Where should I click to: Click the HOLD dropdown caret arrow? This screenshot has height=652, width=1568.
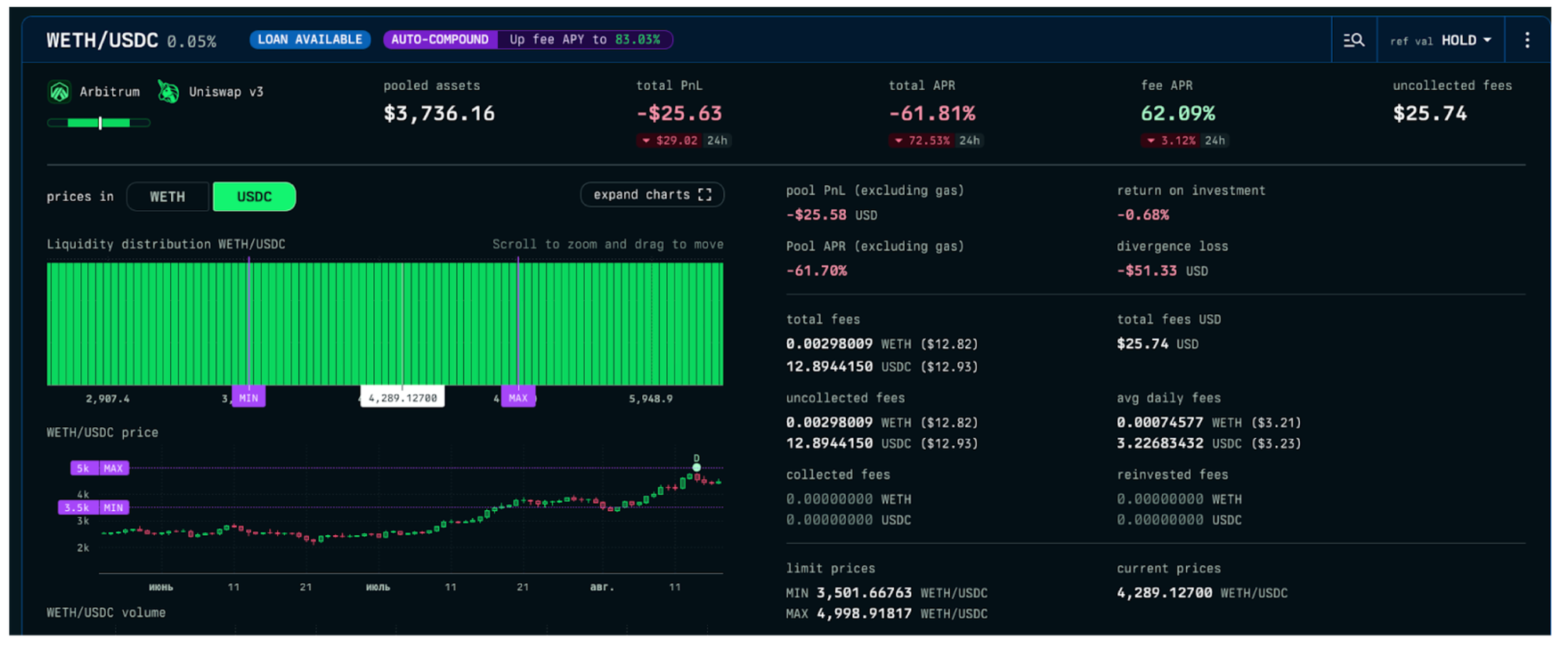click(1487, 40)
